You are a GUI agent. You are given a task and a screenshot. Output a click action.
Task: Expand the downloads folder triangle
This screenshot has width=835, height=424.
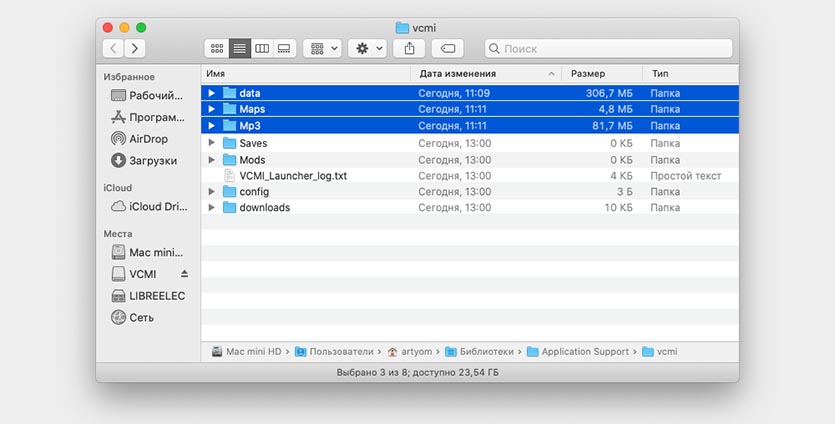click(212, 208)
